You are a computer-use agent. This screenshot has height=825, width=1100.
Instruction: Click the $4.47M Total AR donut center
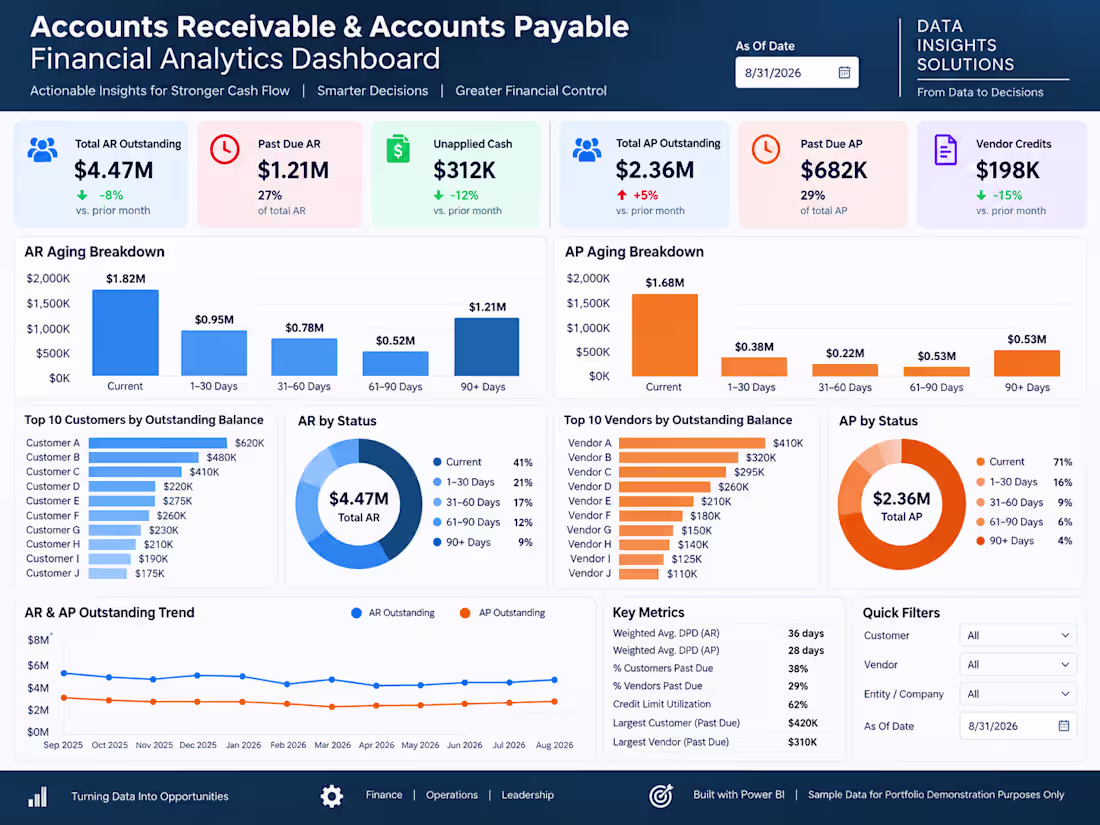click(x=358, y=505)
